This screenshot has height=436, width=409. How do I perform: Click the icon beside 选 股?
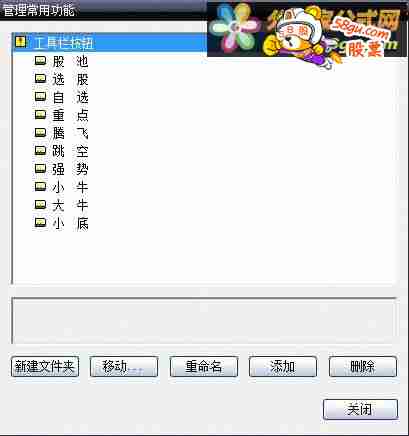point(40,79)
